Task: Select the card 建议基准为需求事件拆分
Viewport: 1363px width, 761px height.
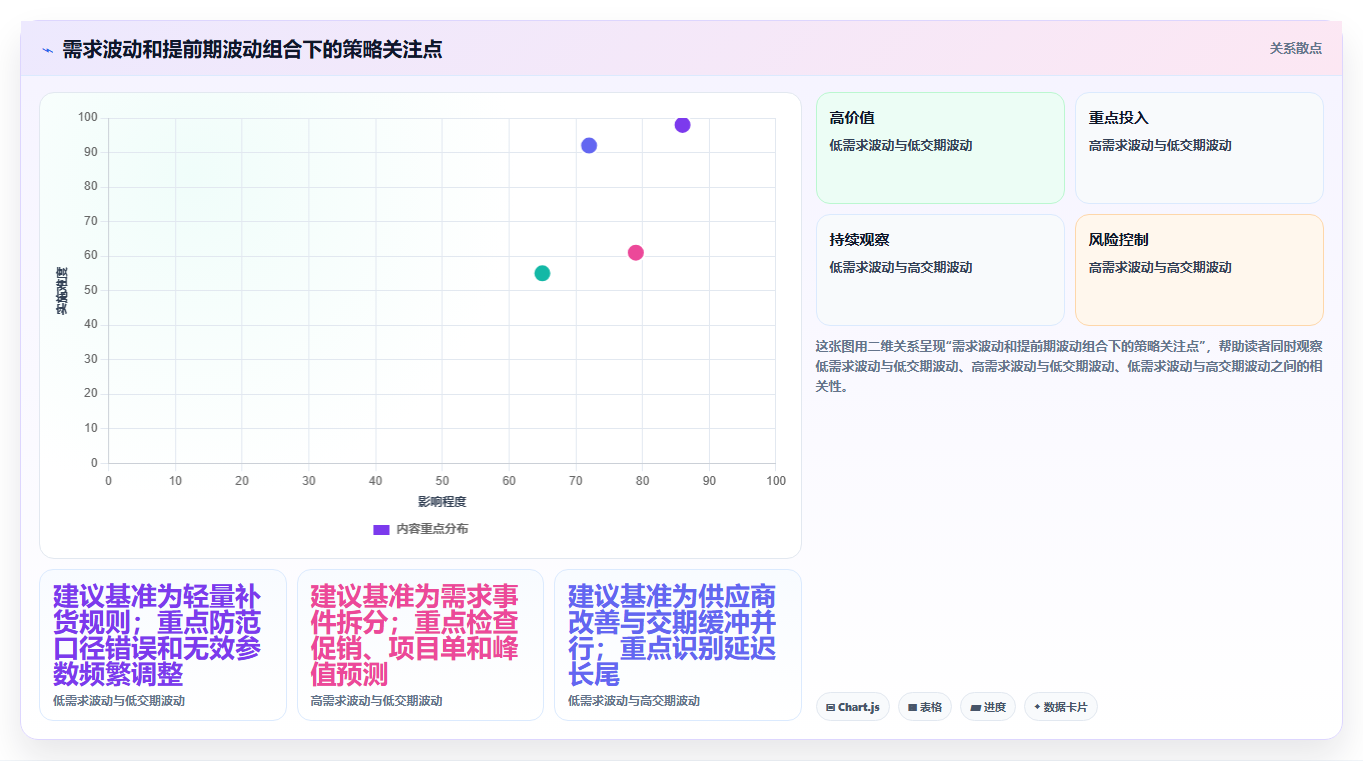Action: coord(420,645)
